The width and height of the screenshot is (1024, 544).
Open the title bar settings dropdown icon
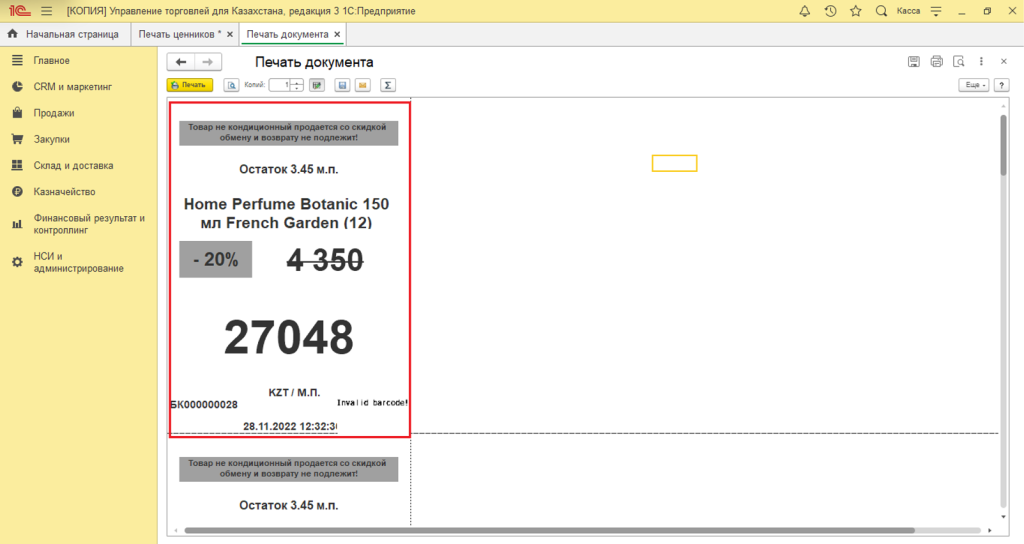936,11
